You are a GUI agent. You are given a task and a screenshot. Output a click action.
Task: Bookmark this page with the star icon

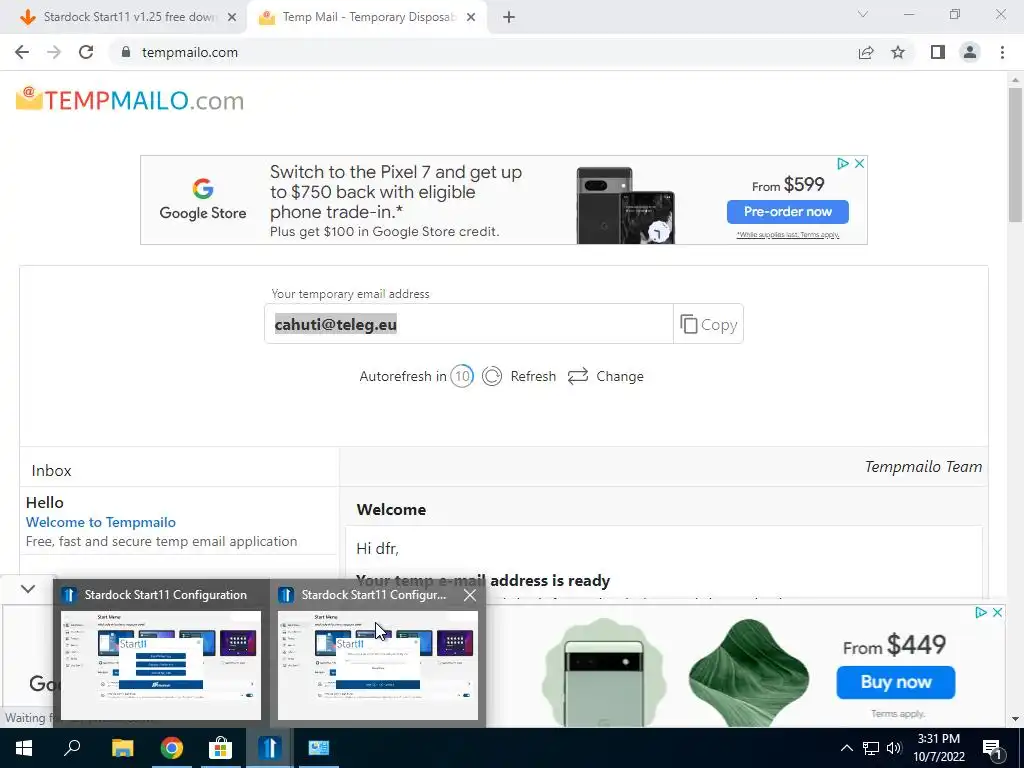point(898,52)
